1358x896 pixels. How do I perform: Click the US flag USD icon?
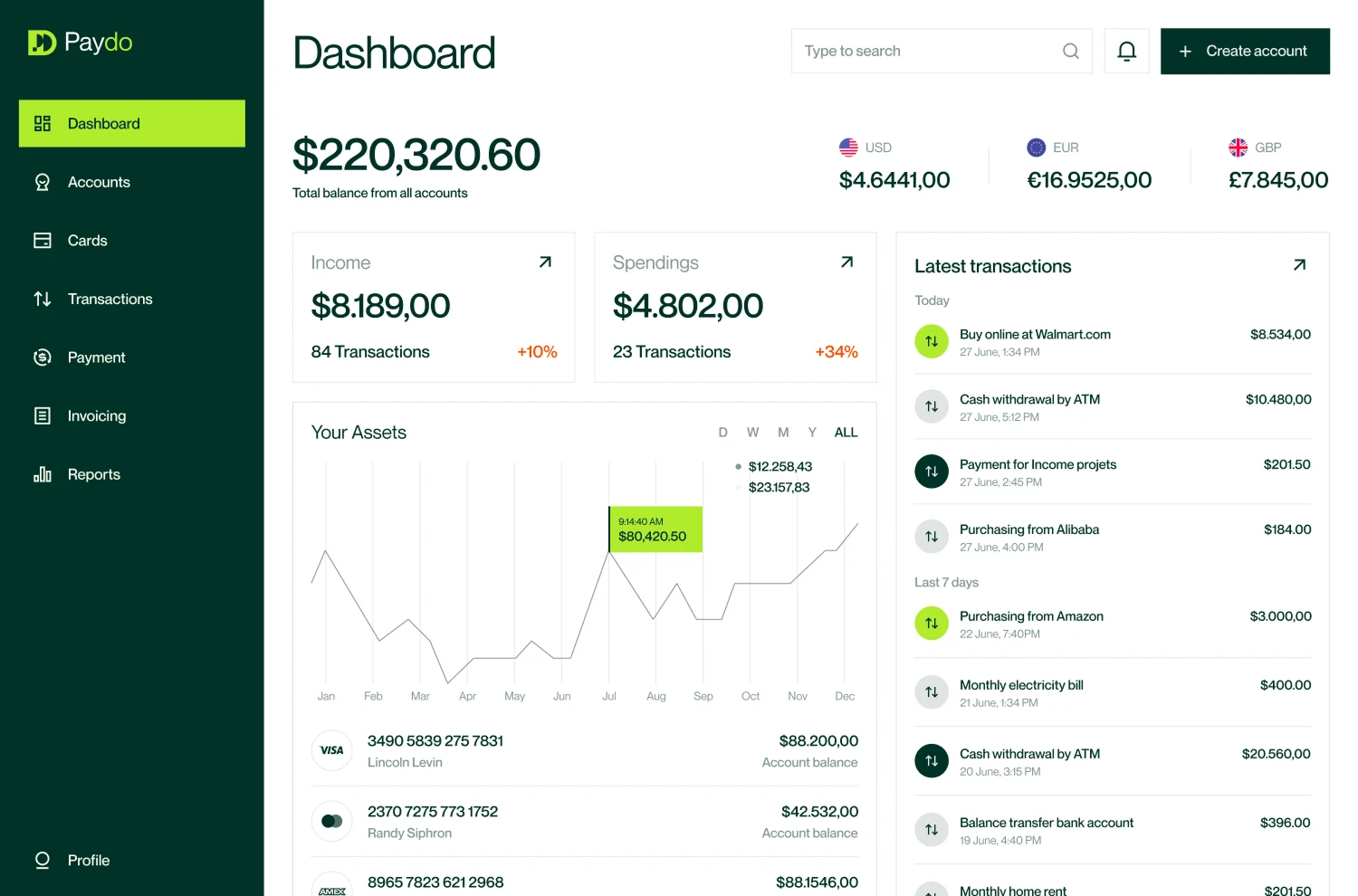848,148
